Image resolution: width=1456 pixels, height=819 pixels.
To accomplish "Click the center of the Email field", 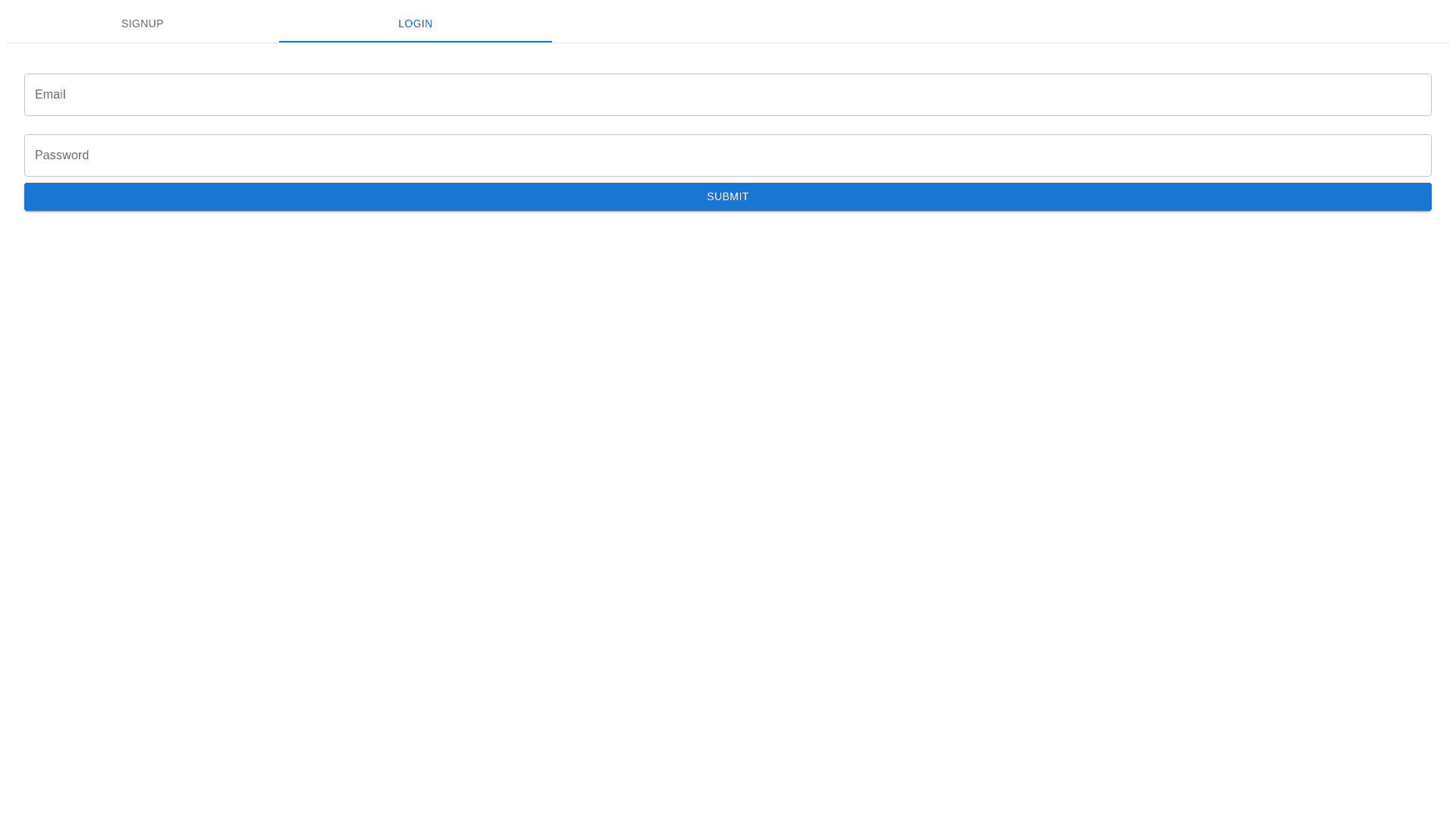I will tap(727, 95).
